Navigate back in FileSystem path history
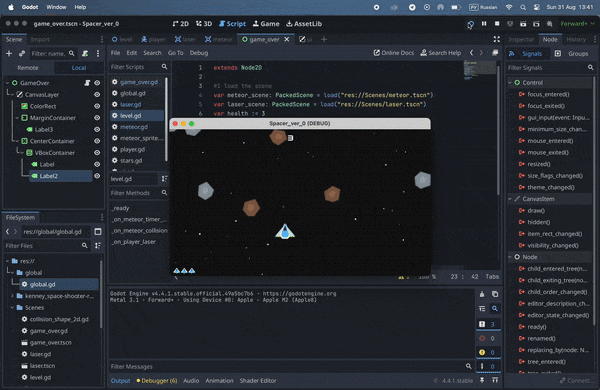The height and width of the screenshot is (390, 600). (x=7, y=232)
